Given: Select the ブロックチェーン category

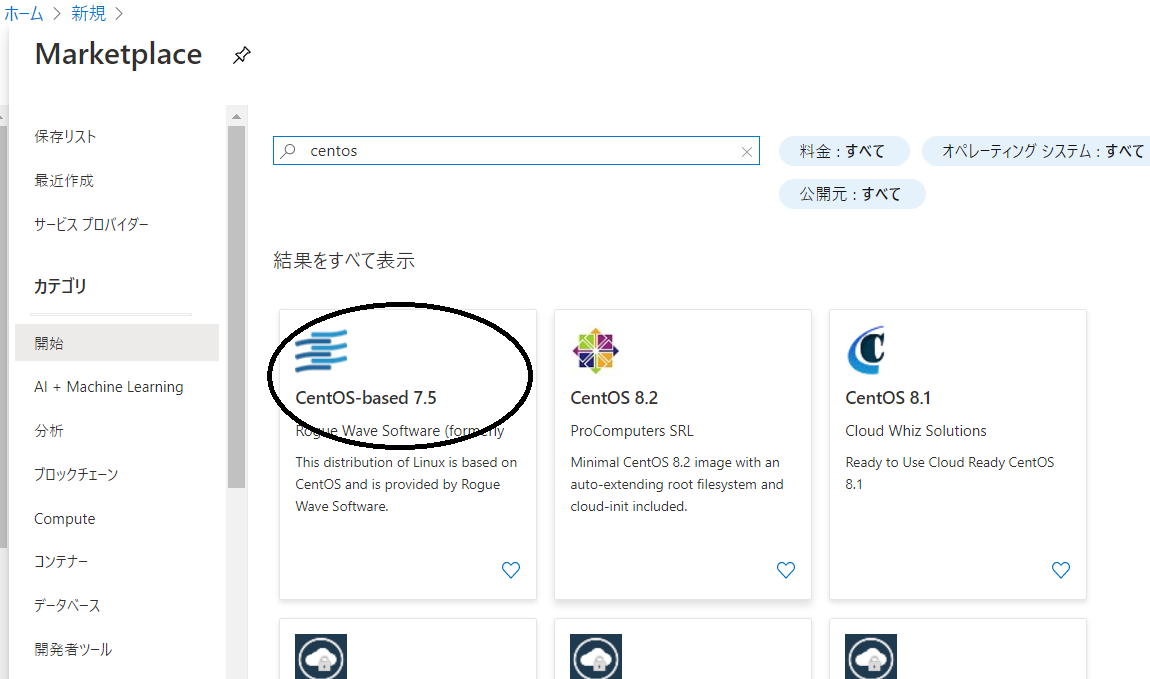Looking at the screenshot, I should click(x=76, y=474).
